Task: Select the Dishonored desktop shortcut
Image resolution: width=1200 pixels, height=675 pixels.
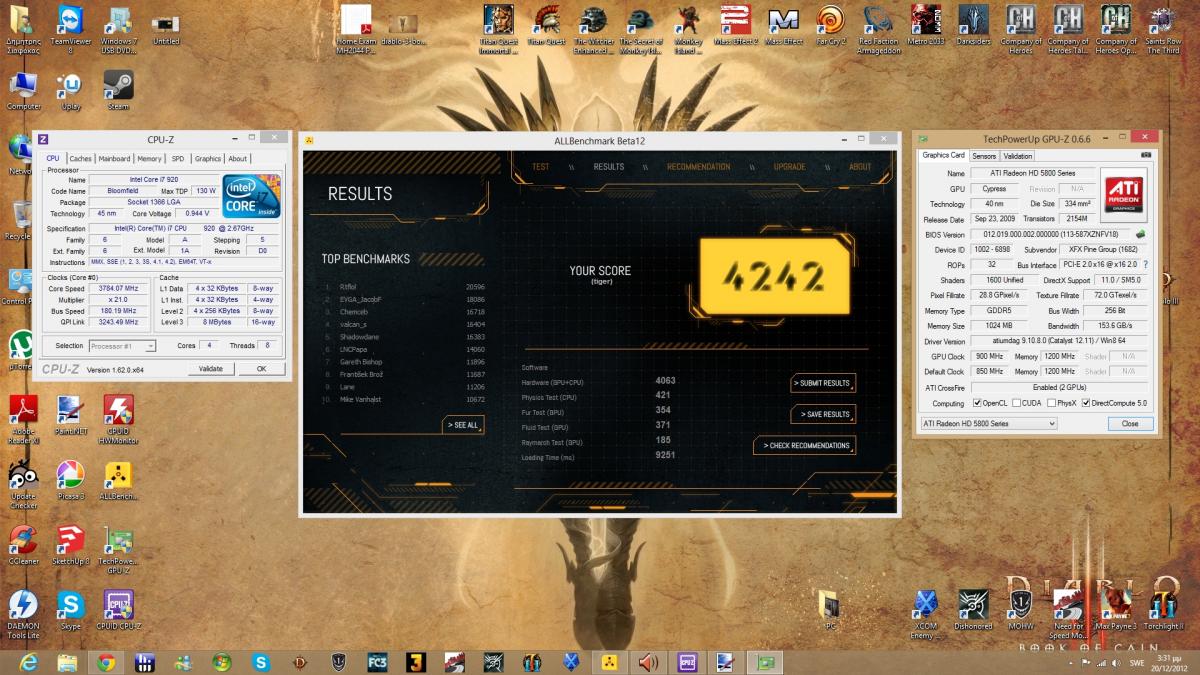Action: 973,610
